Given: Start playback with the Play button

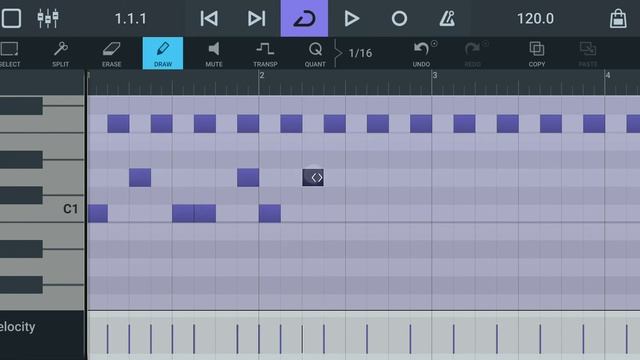Looking at the screenshot, I should coord(351,18).
